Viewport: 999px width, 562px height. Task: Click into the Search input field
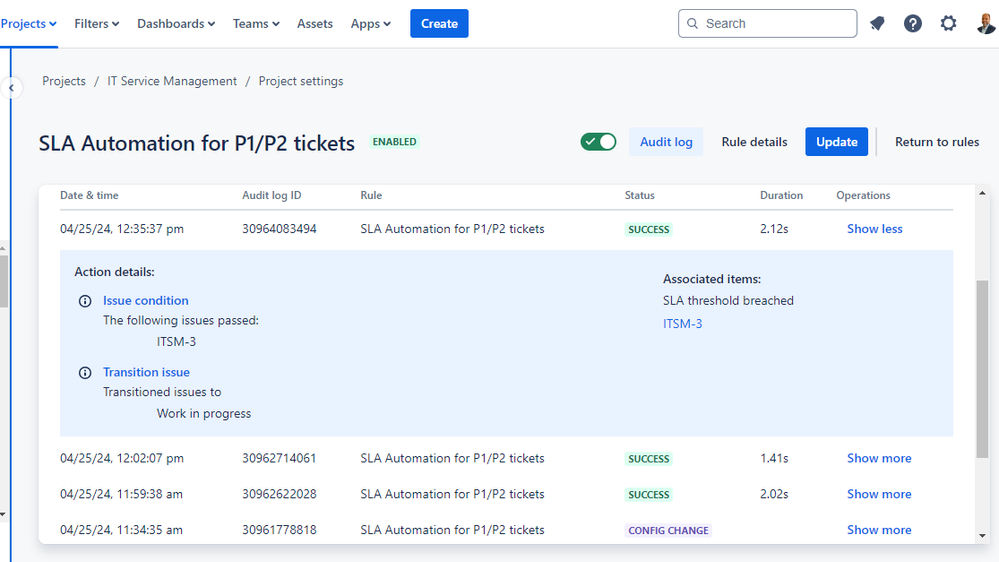(x=776, y=23)
